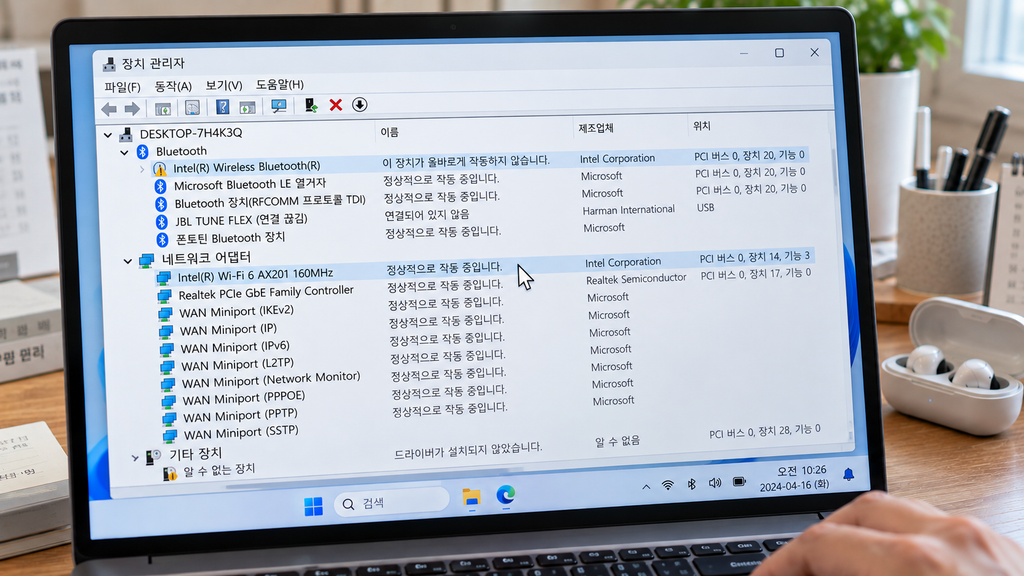The image size is (1024, 576).
Task: Select WAN Miniport (SSTP)
Action: tap(241, 433)
